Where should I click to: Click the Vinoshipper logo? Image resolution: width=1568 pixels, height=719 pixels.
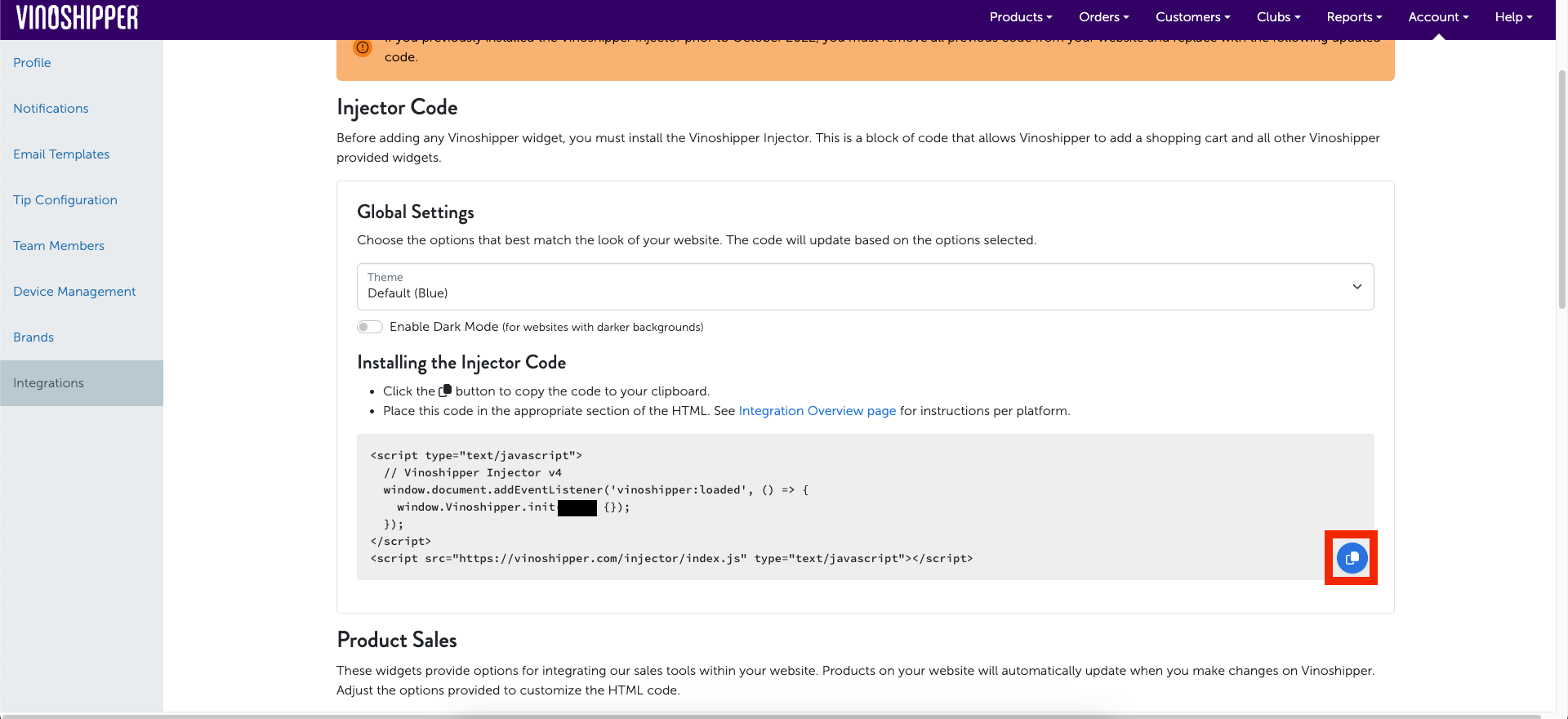78,17
